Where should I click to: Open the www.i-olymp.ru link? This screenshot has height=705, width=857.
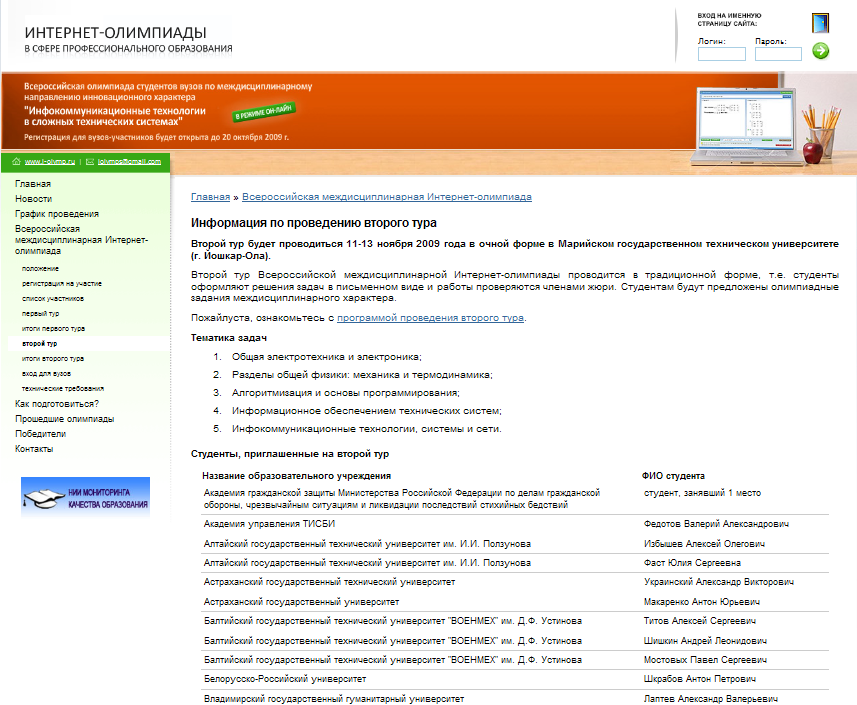(50, 162)
